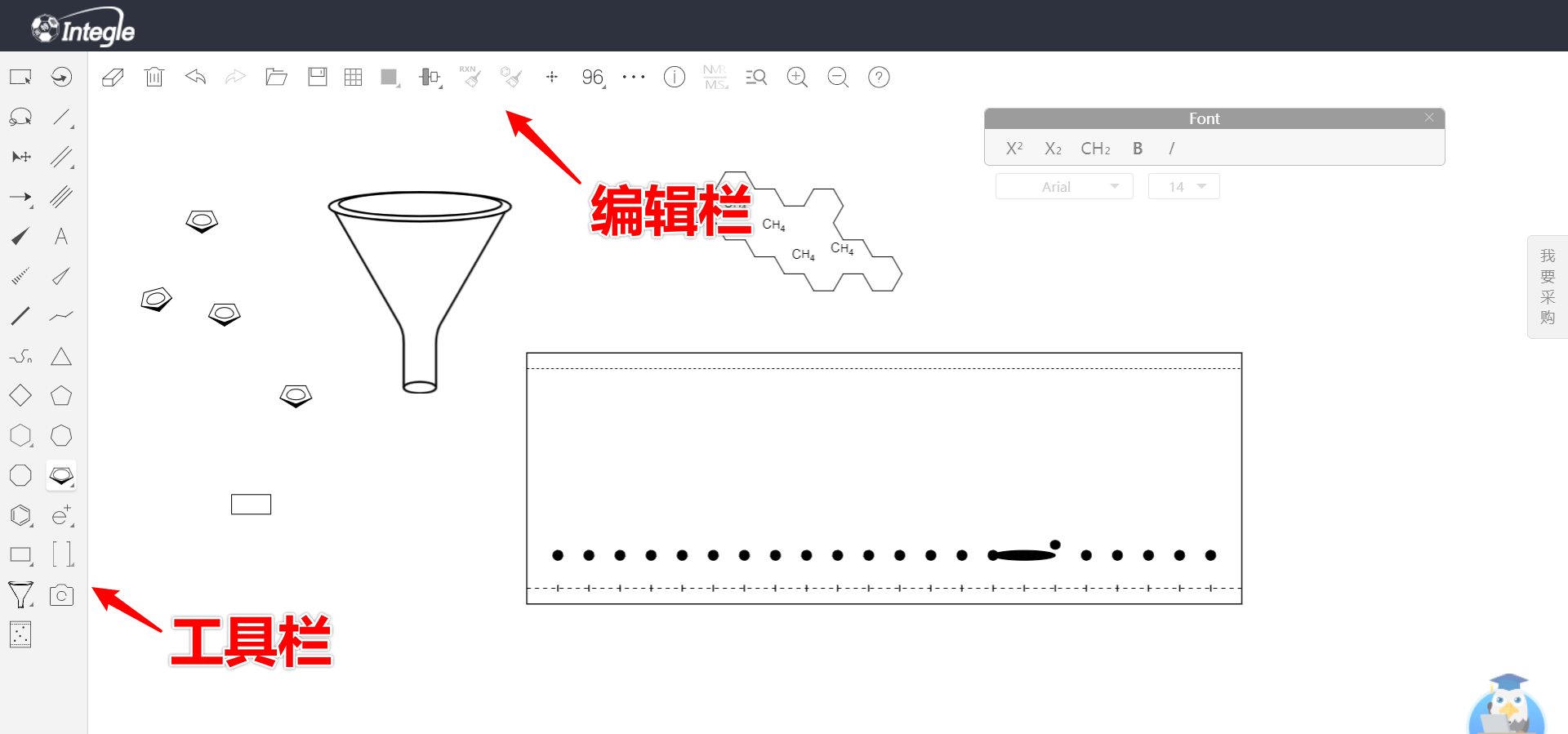Toggle italic formatting in Font panel
The width and height of the screenshot is (1568, 734).
[1172, 149]
